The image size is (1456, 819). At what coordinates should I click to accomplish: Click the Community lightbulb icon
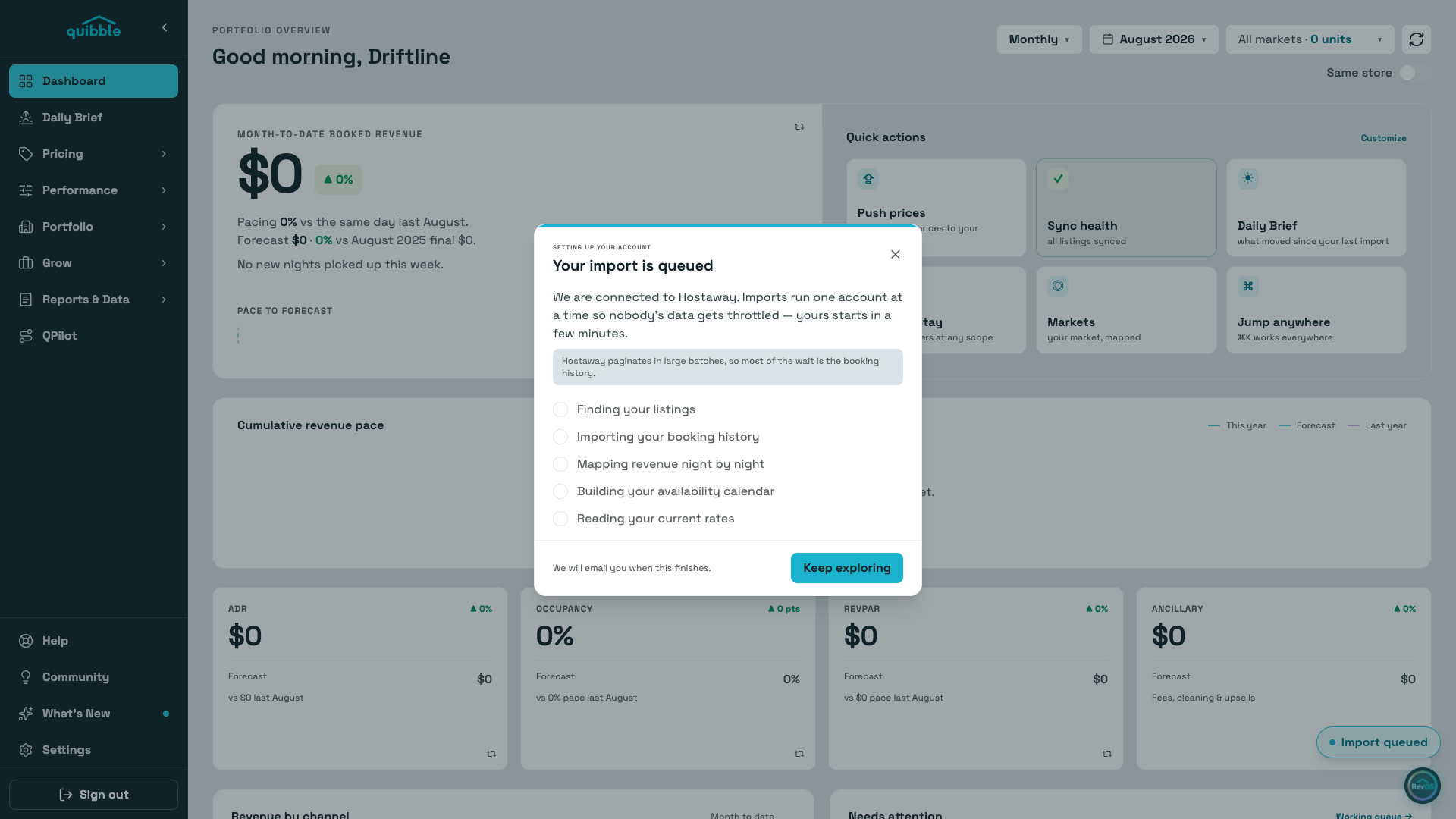(26, 677)
